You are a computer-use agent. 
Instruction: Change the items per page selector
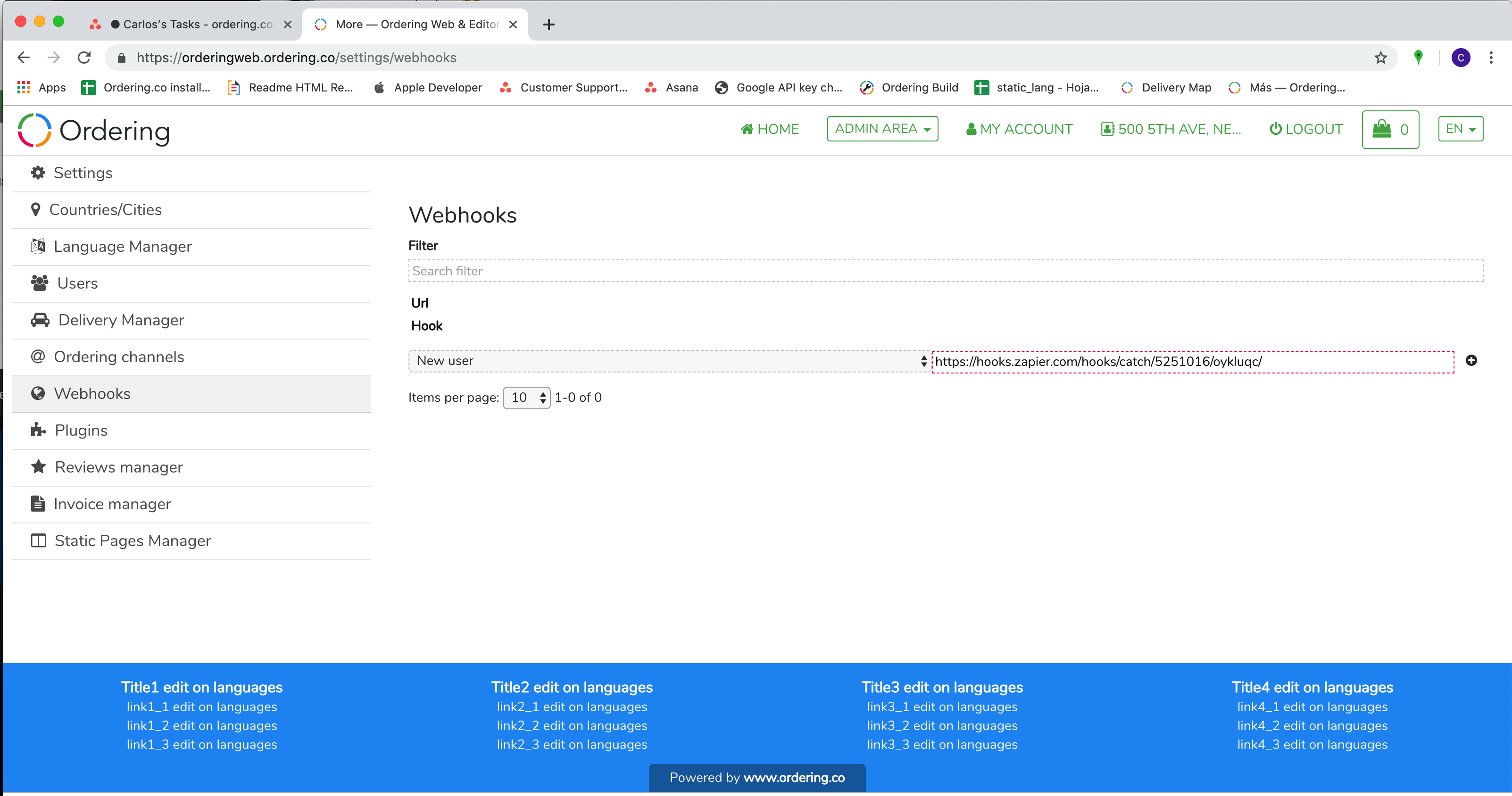click(x=526, y=398)
